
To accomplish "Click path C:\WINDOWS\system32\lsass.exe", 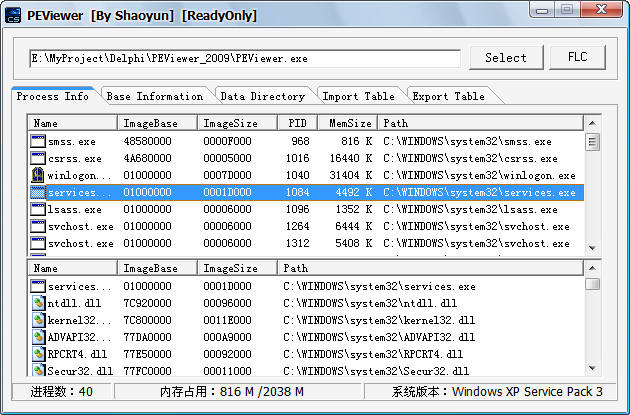I will pos(470,209).
